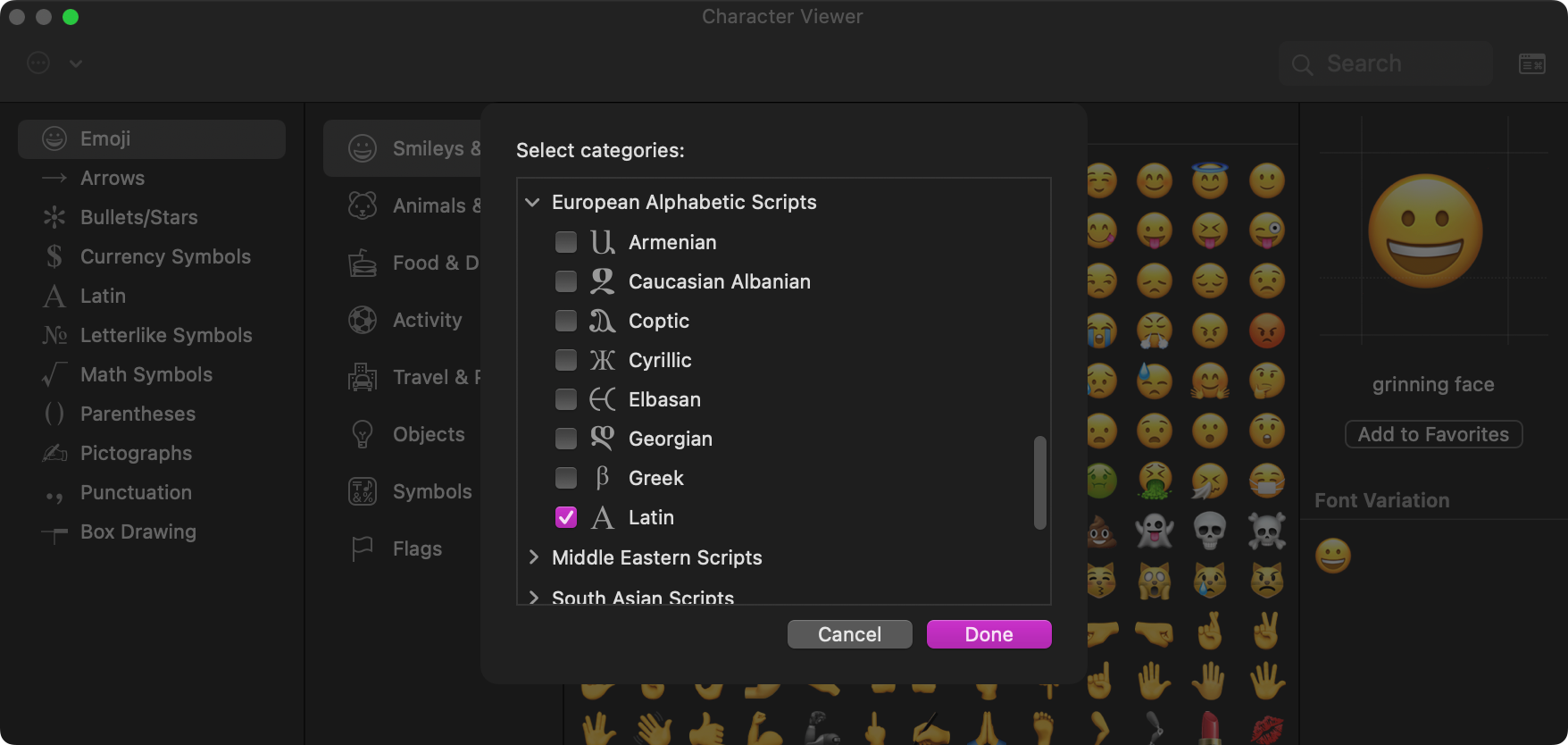
Task: Expand the South Asian Scripts section
Action: coord(533,599)
